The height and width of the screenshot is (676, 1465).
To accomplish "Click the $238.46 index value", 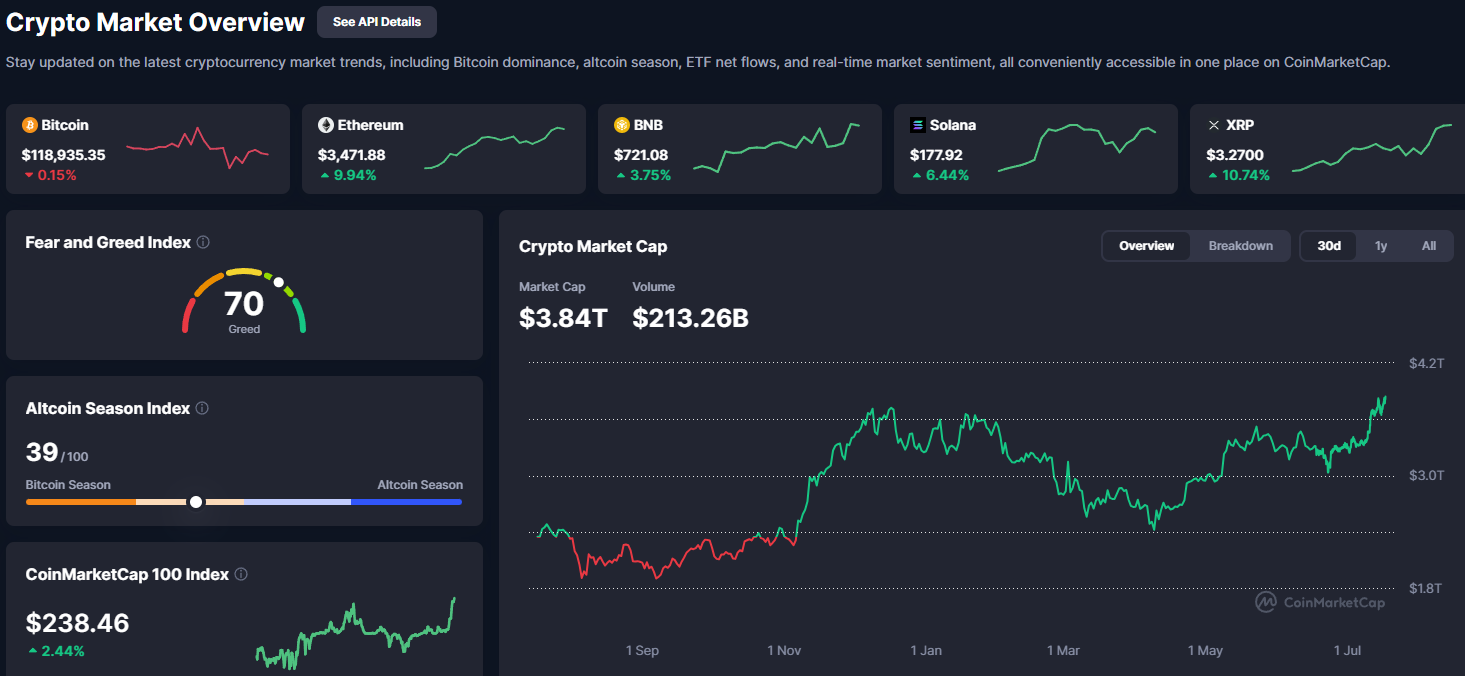I will [x=77, y=623].
